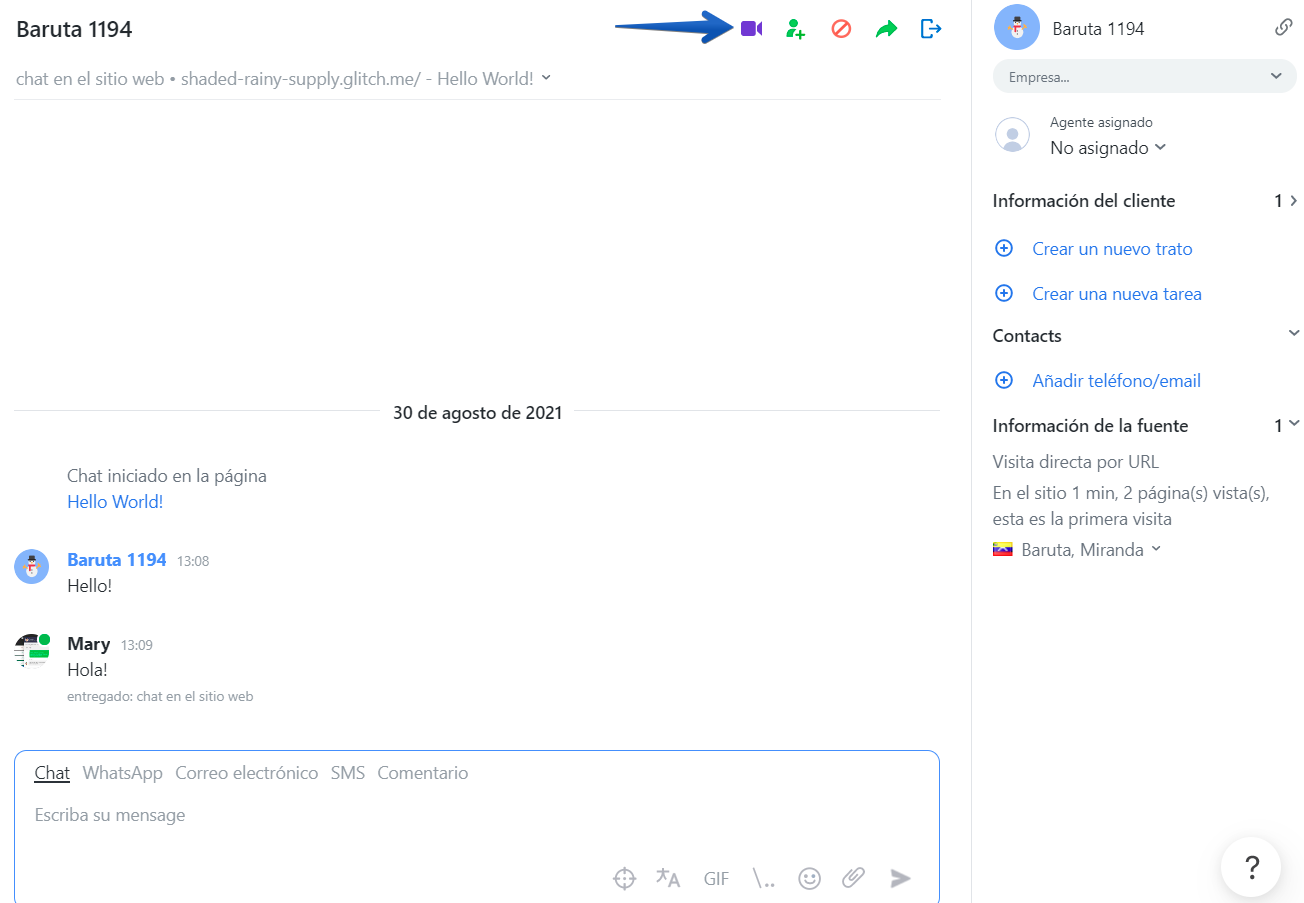Click Baruta 1194 avatar in right panel
The width and height of the screenshot is (1304, 903).
coord(1017,27)
